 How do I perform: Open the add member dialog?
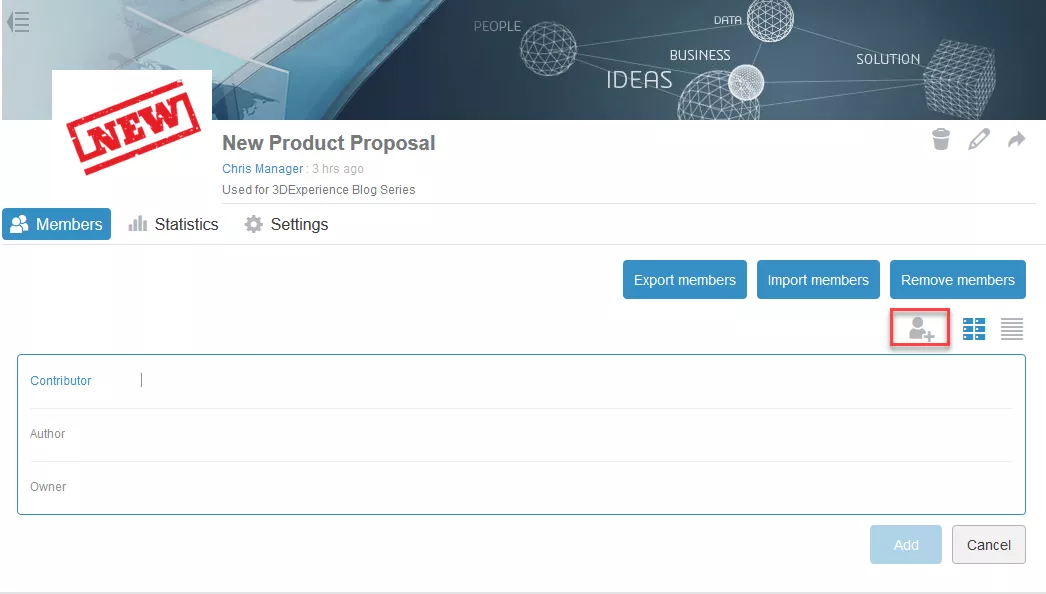[x=918, y=328]
